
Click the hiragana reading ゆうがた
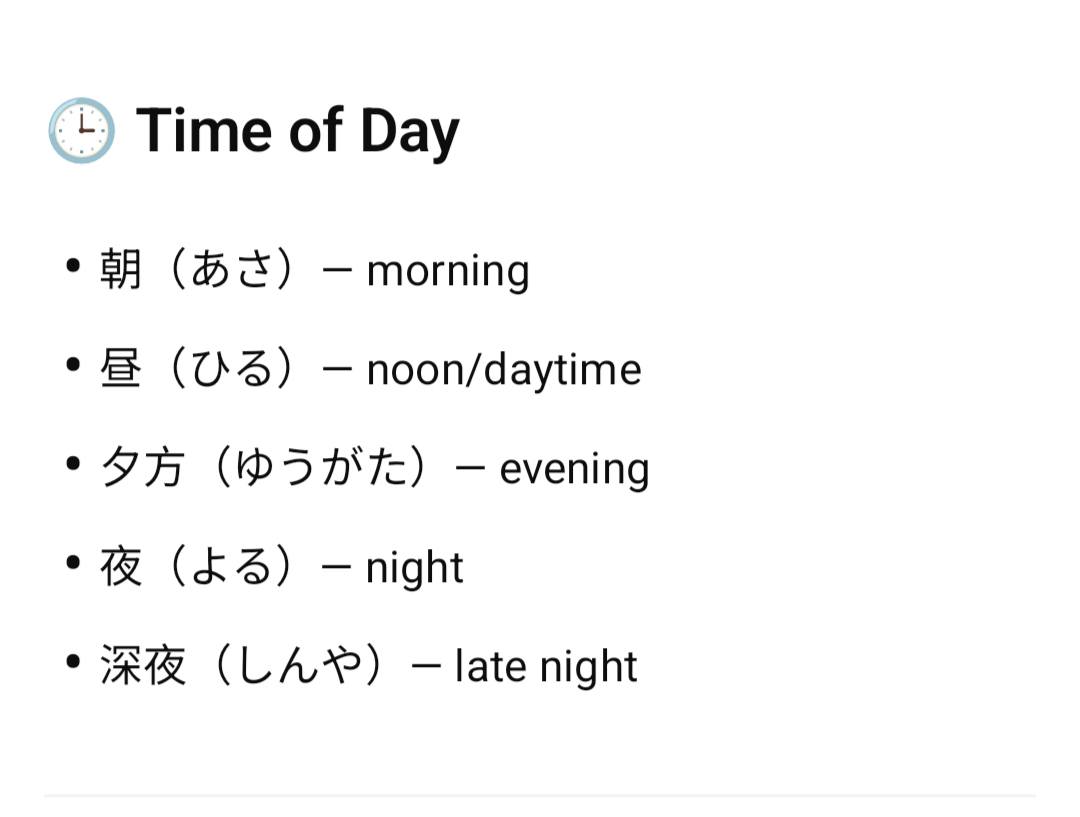320,469
